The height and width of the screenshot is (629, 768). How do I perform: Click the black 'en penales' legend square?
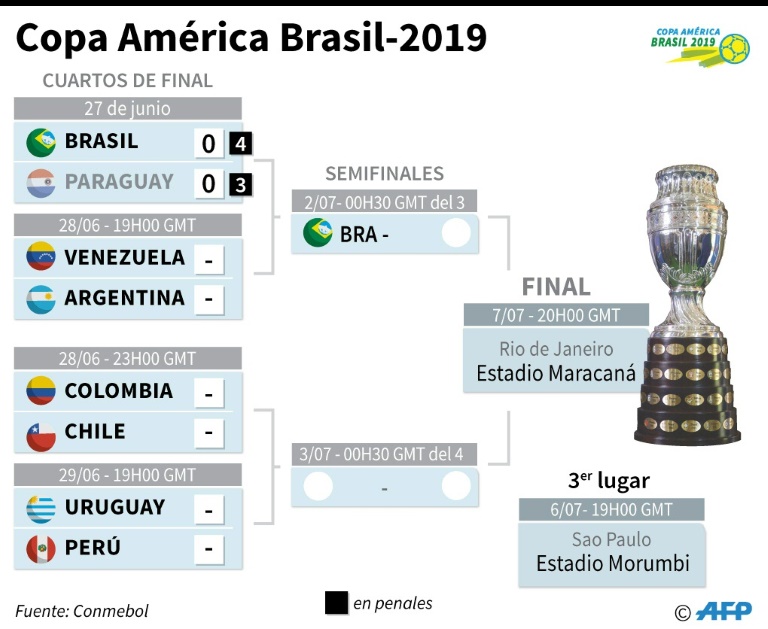[x=336, y=603]
